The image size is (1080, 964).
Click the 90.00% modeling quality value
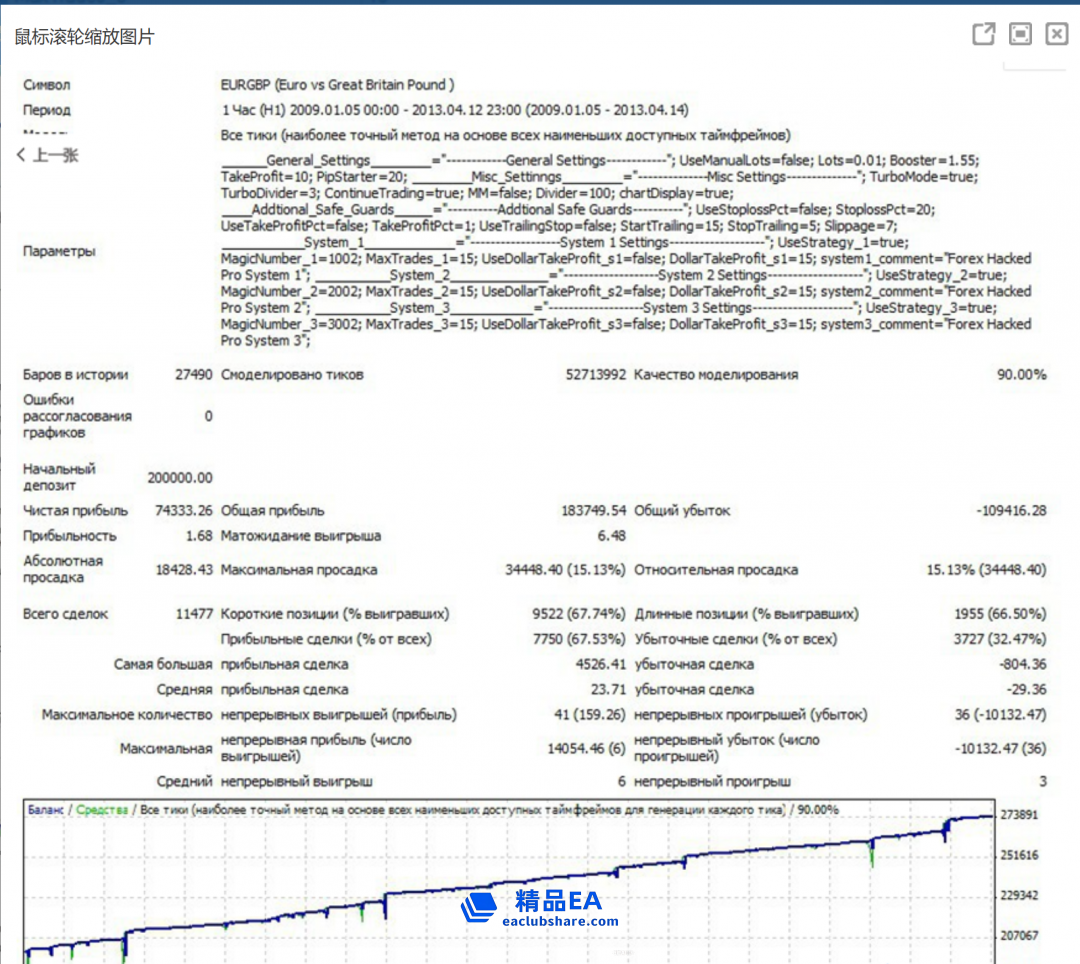1021,375
